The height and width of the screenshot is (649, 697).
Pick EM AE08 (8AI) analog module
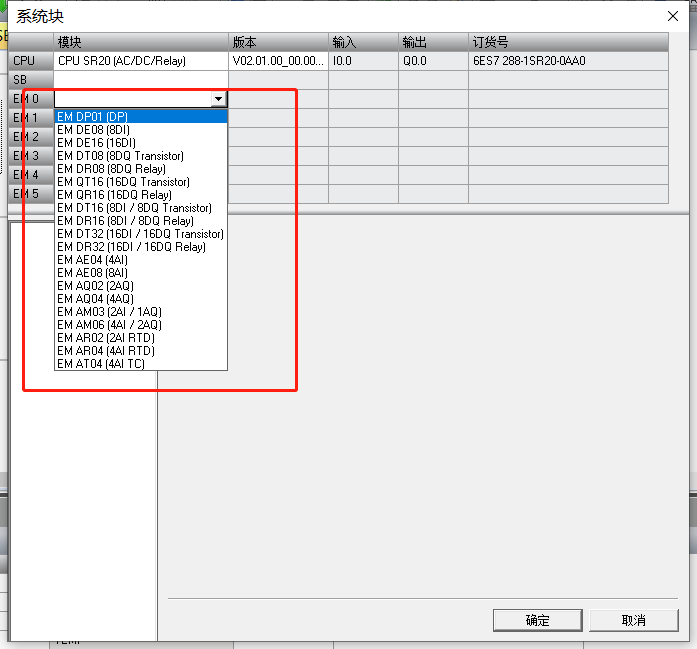point(140,272)
